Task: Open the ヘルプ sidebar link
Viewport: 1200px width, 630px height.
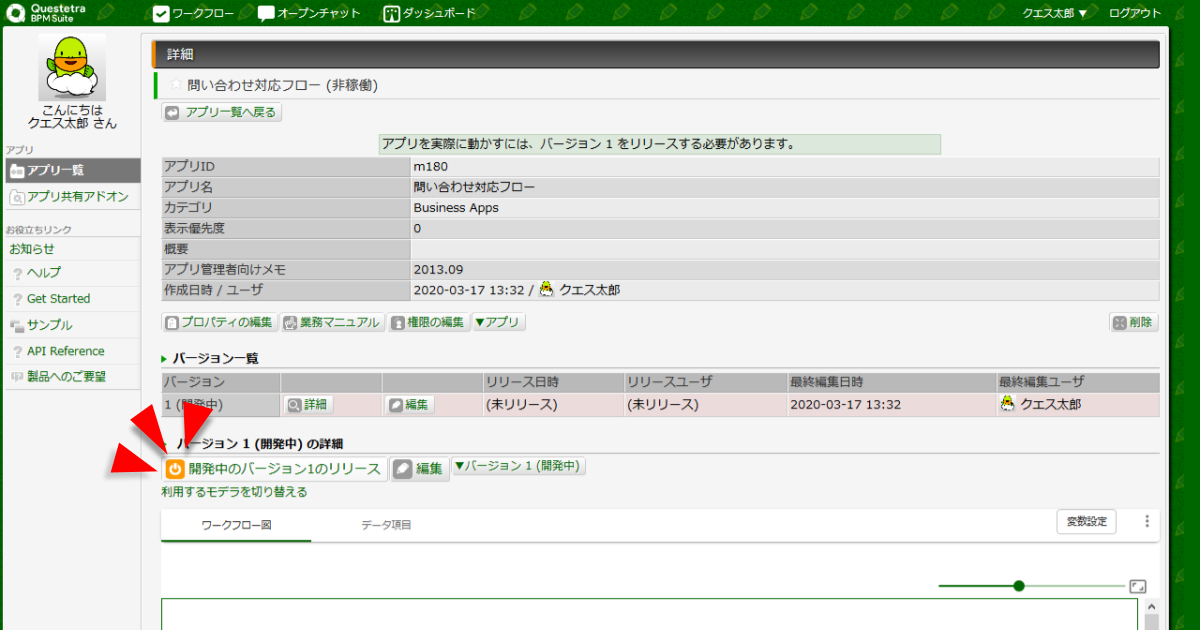Action: 43,273
